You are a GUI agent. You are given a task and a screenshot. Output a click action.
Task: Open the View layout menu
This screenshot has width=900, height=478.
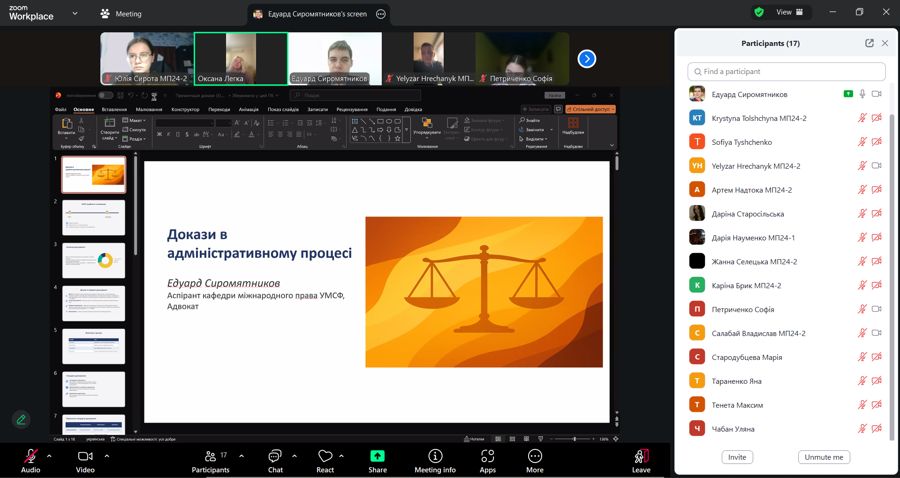(x=790, y=12)
